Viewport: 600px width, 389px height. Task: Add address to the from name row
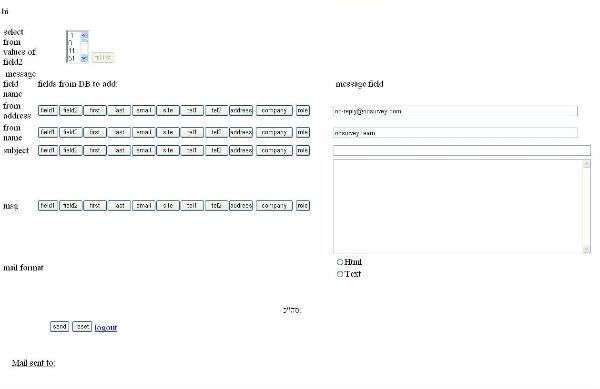(x=241, y=132)
